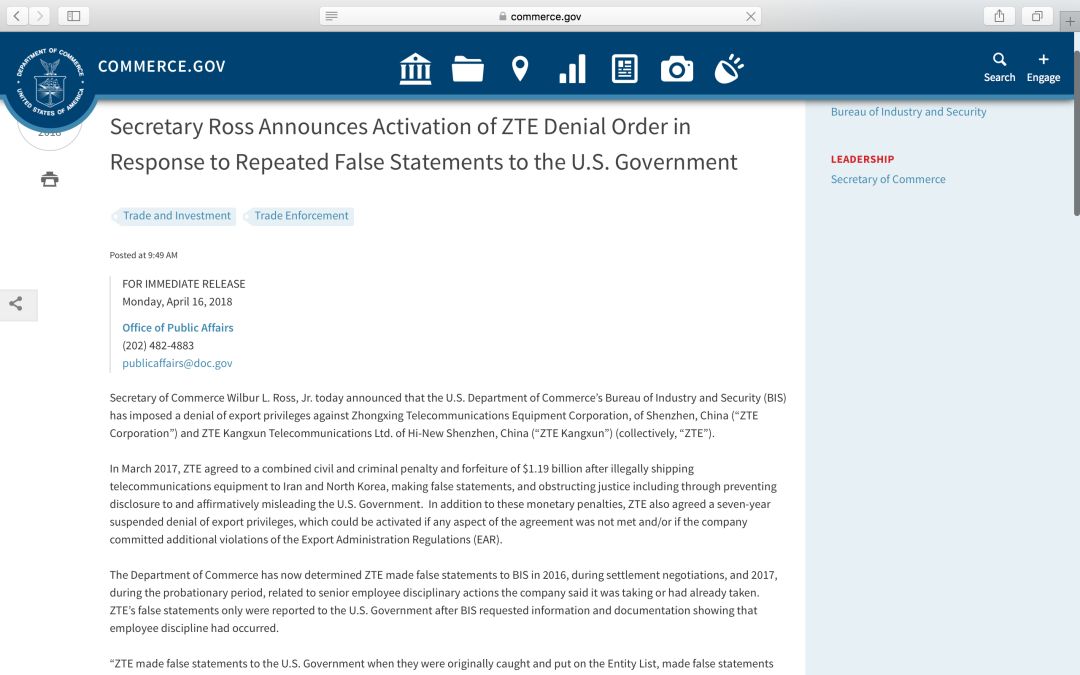Open the bar chart data icon
This screenshot has width=1080, height=675.
coord(572,69)
